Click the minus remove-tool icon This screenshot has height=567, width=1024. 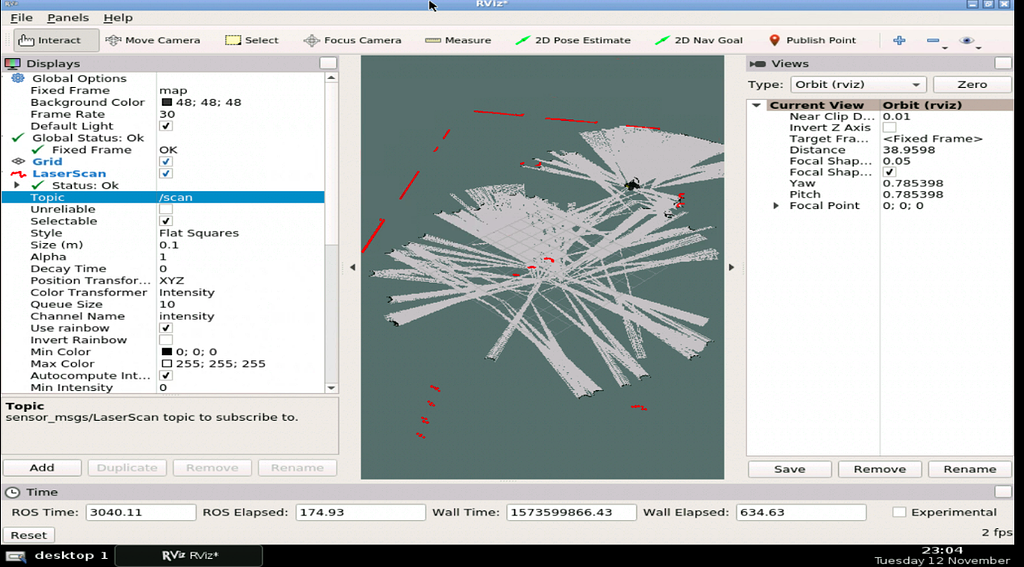click(x=933, y=40)
